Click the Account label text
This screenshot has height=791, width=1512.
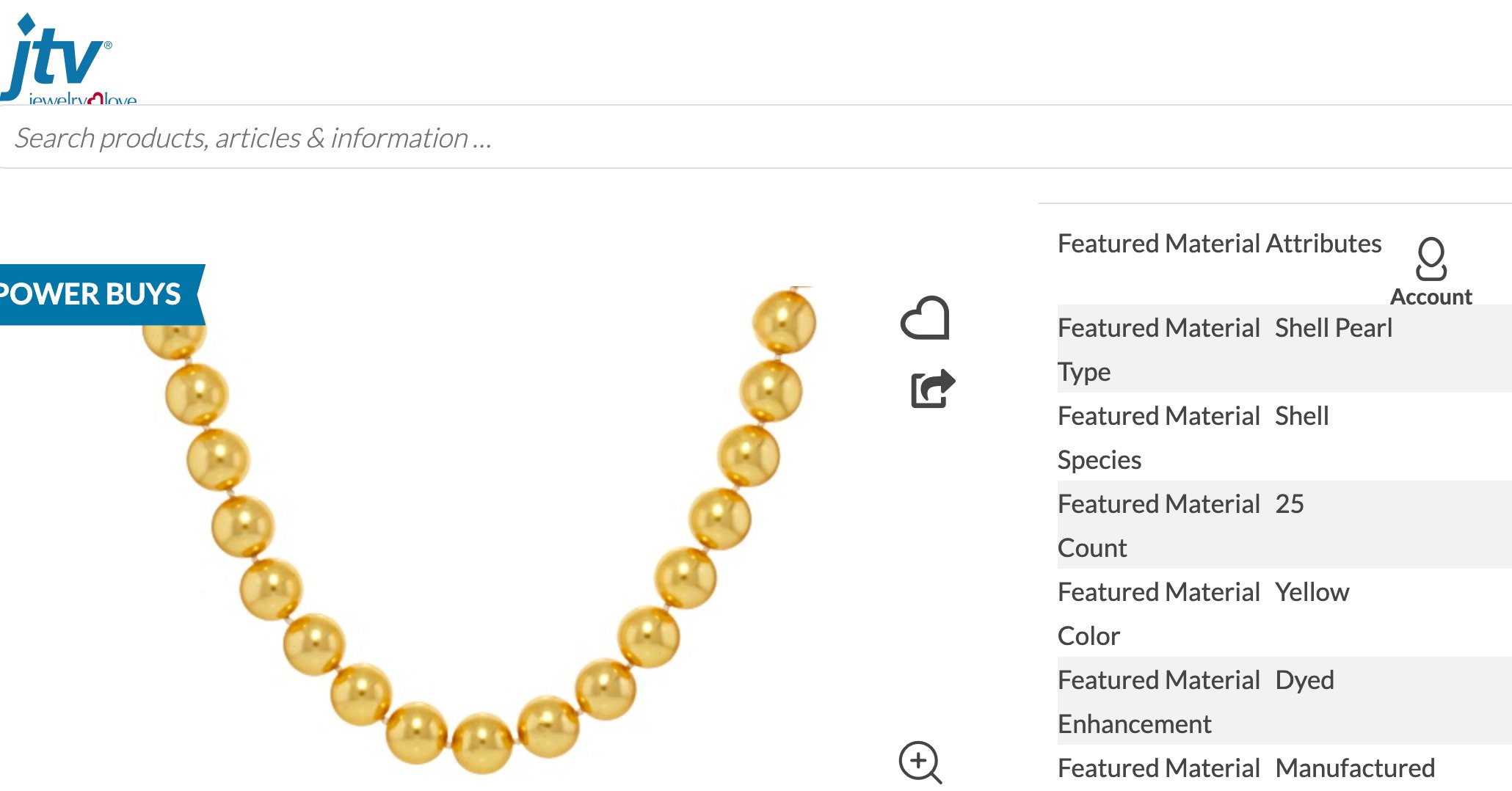[1431, 296]
